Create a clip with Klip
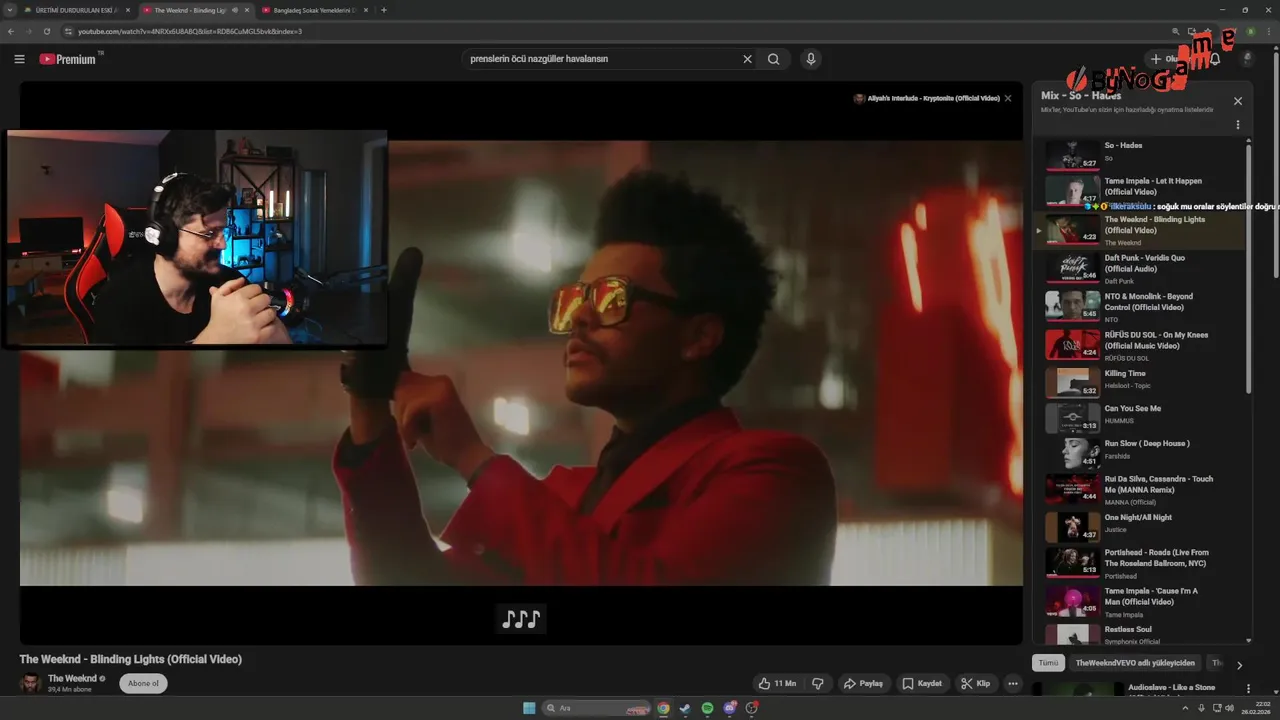Image resolution: width=1280 pixels, height=720 pixels. point(976,684)
